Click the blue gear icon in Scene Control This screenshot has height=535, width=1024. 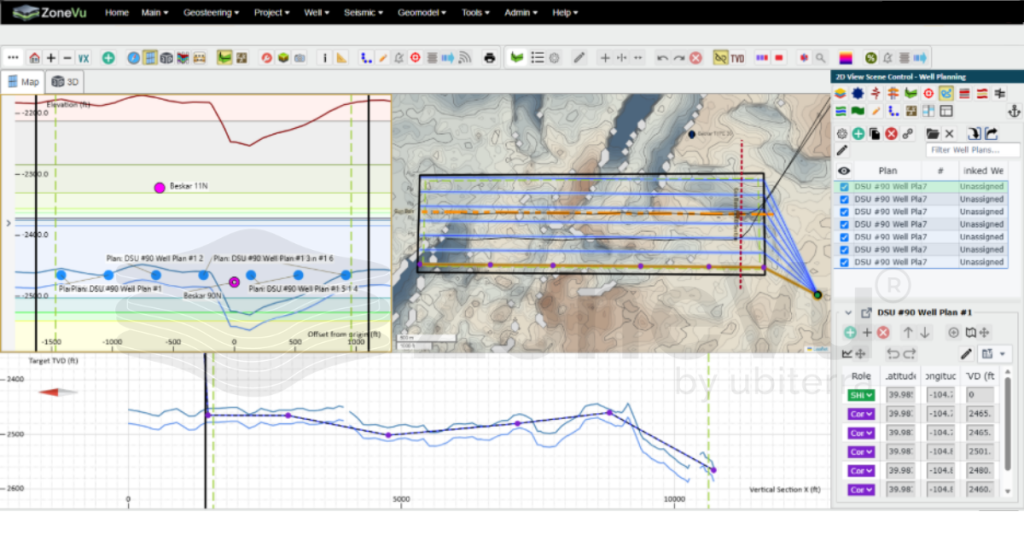click(858, 93)
